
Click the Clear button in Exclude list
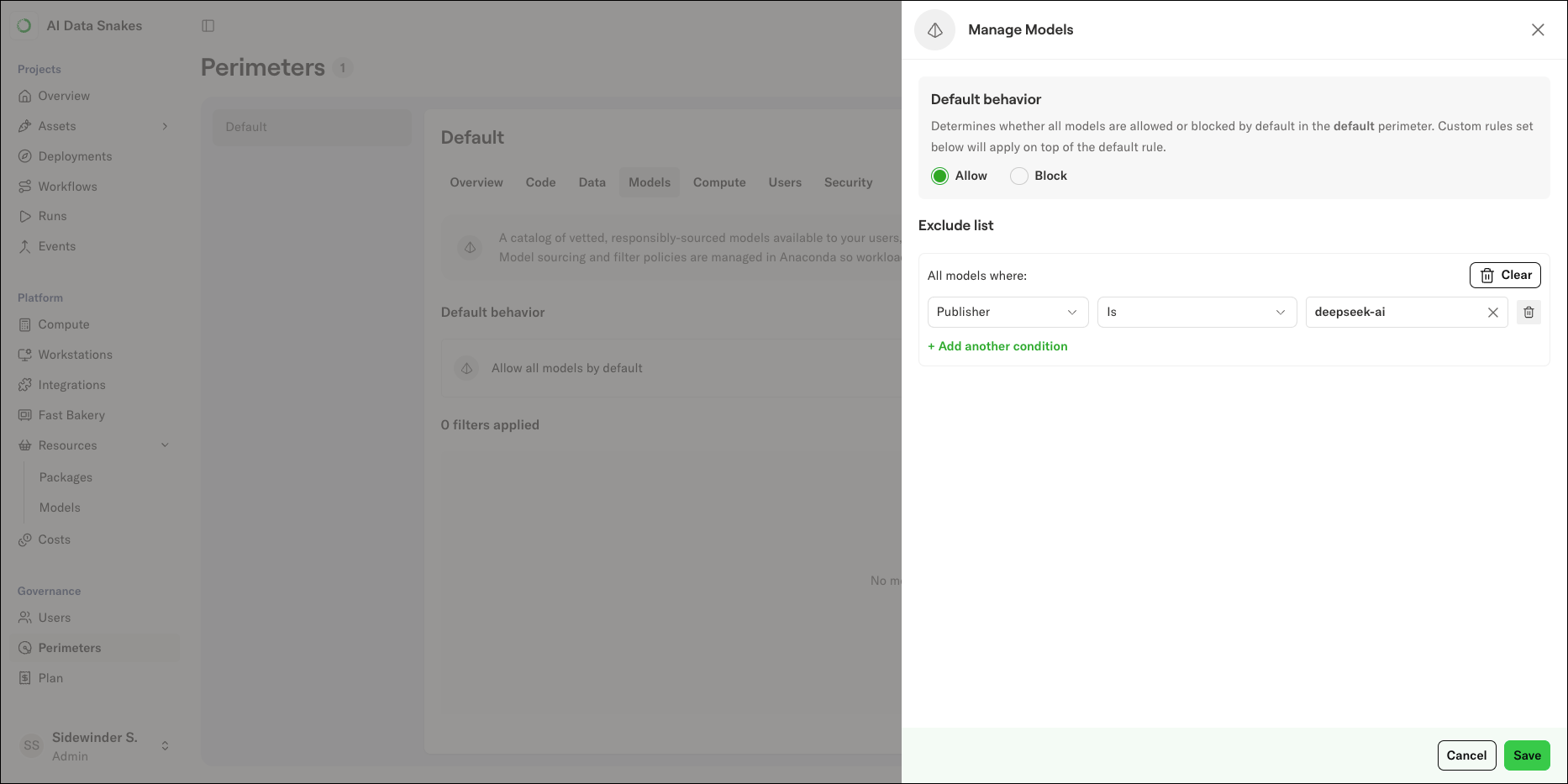click(x=1505, y=275)
